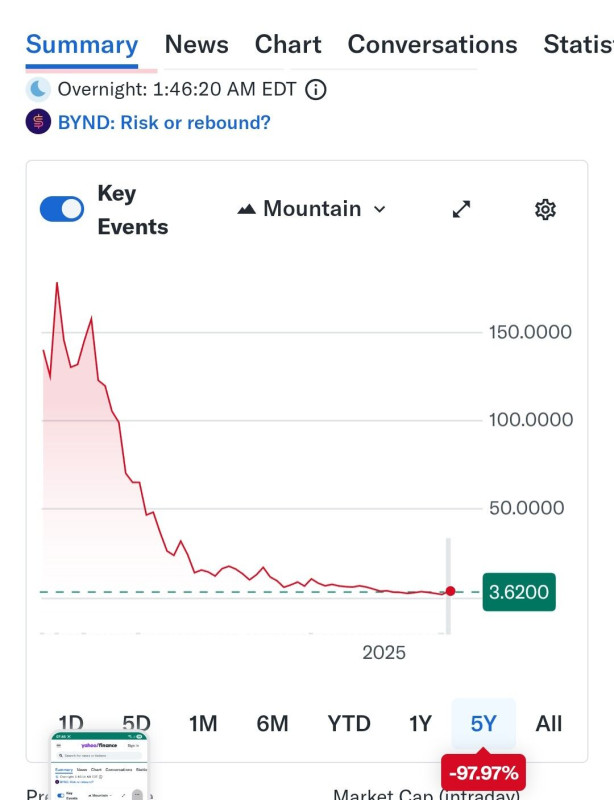Switch to the News tab

tap(196, 45)
